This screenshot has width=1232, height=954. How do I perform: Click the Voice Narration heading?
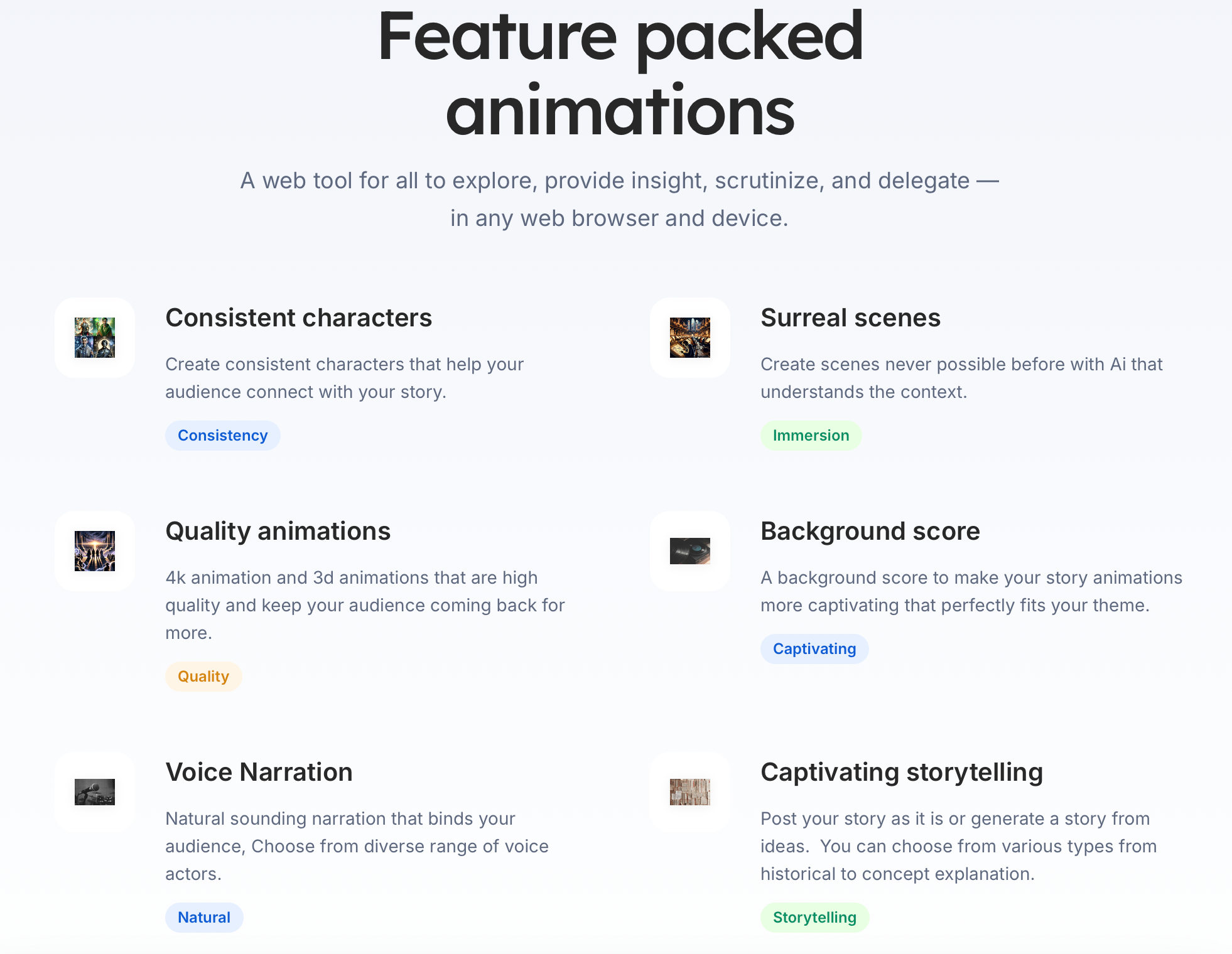coord(259,772)
